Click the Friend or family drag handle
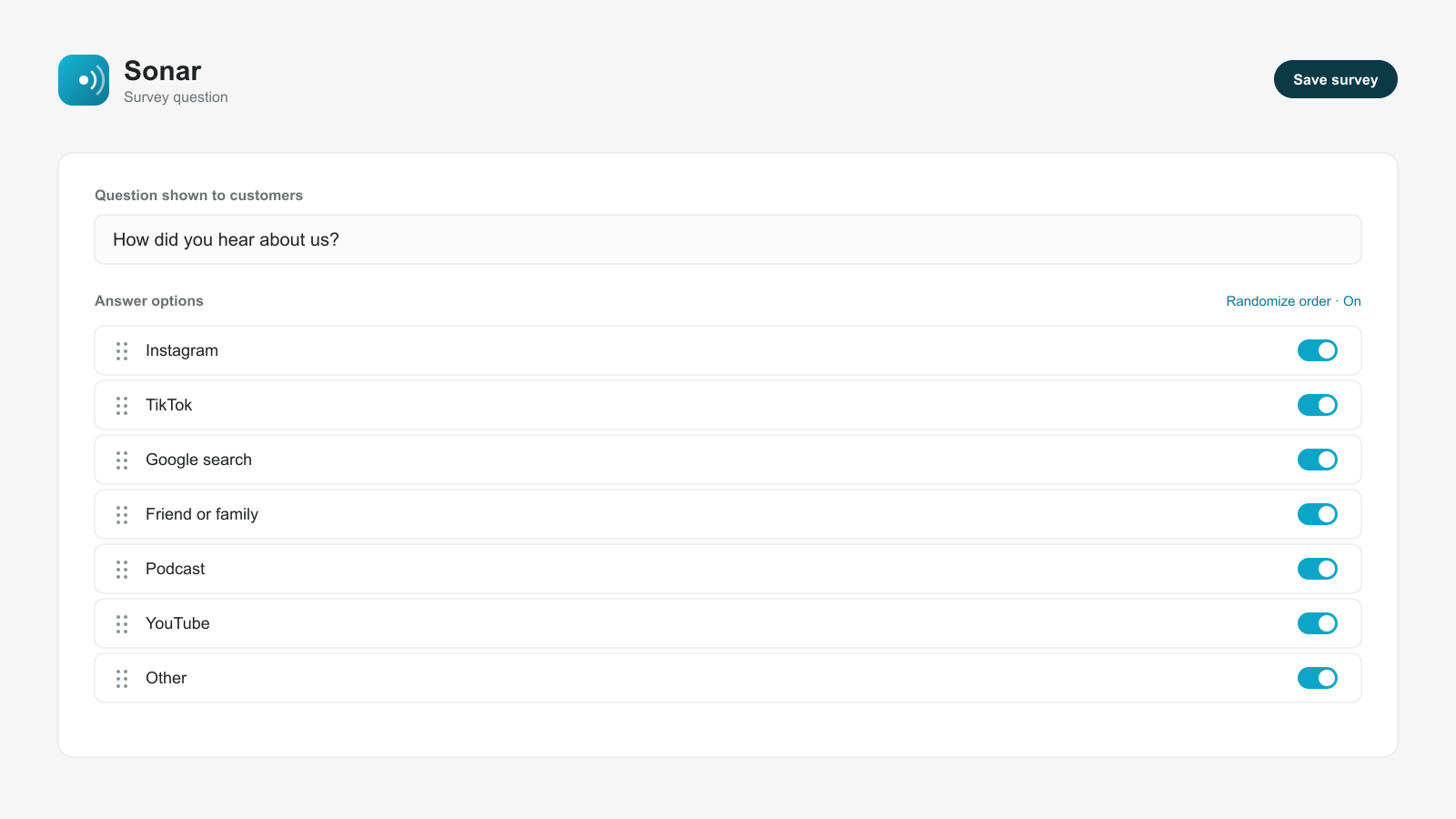This screenshot has width=1456, height=819. [122, 515]
